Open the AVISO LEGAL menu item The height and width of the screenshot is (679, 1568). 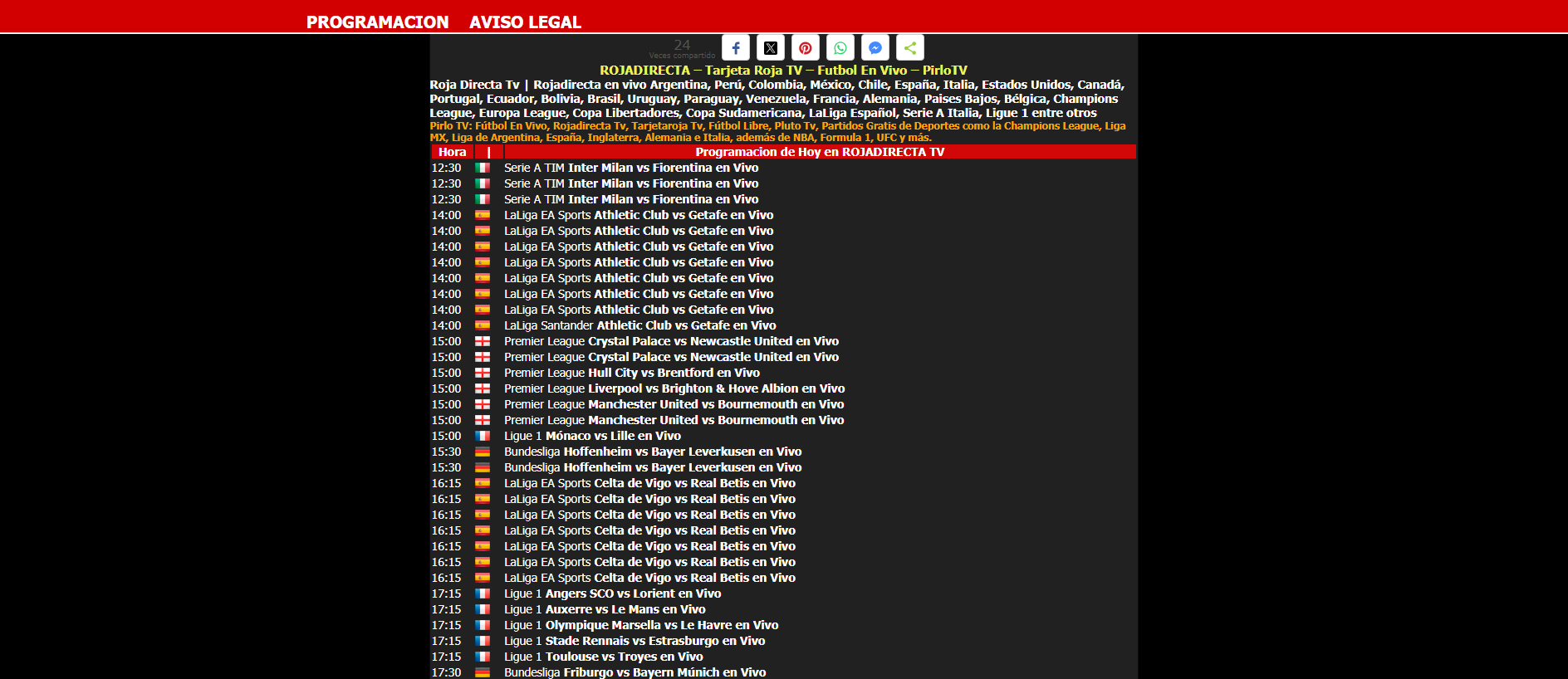pyautogui.click(x=525, y=22)
